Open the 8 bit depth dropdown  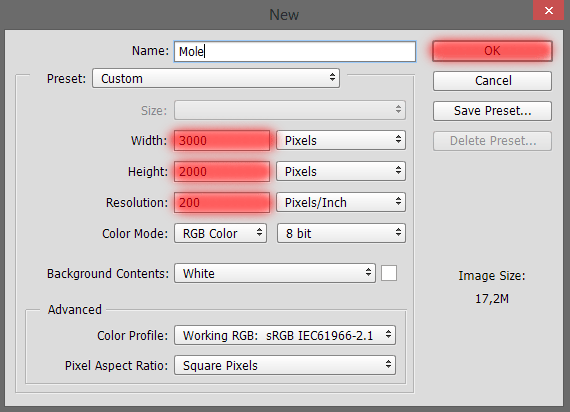(341, 233)
